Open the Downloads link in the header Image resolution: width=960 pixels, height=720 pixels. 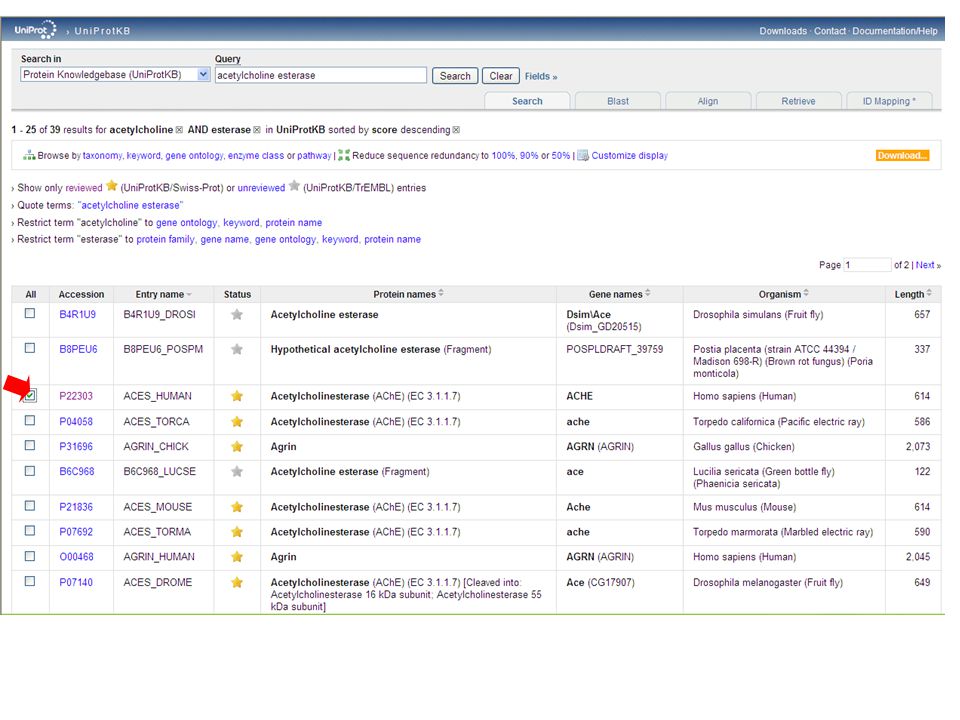click(x=783, y=31)
